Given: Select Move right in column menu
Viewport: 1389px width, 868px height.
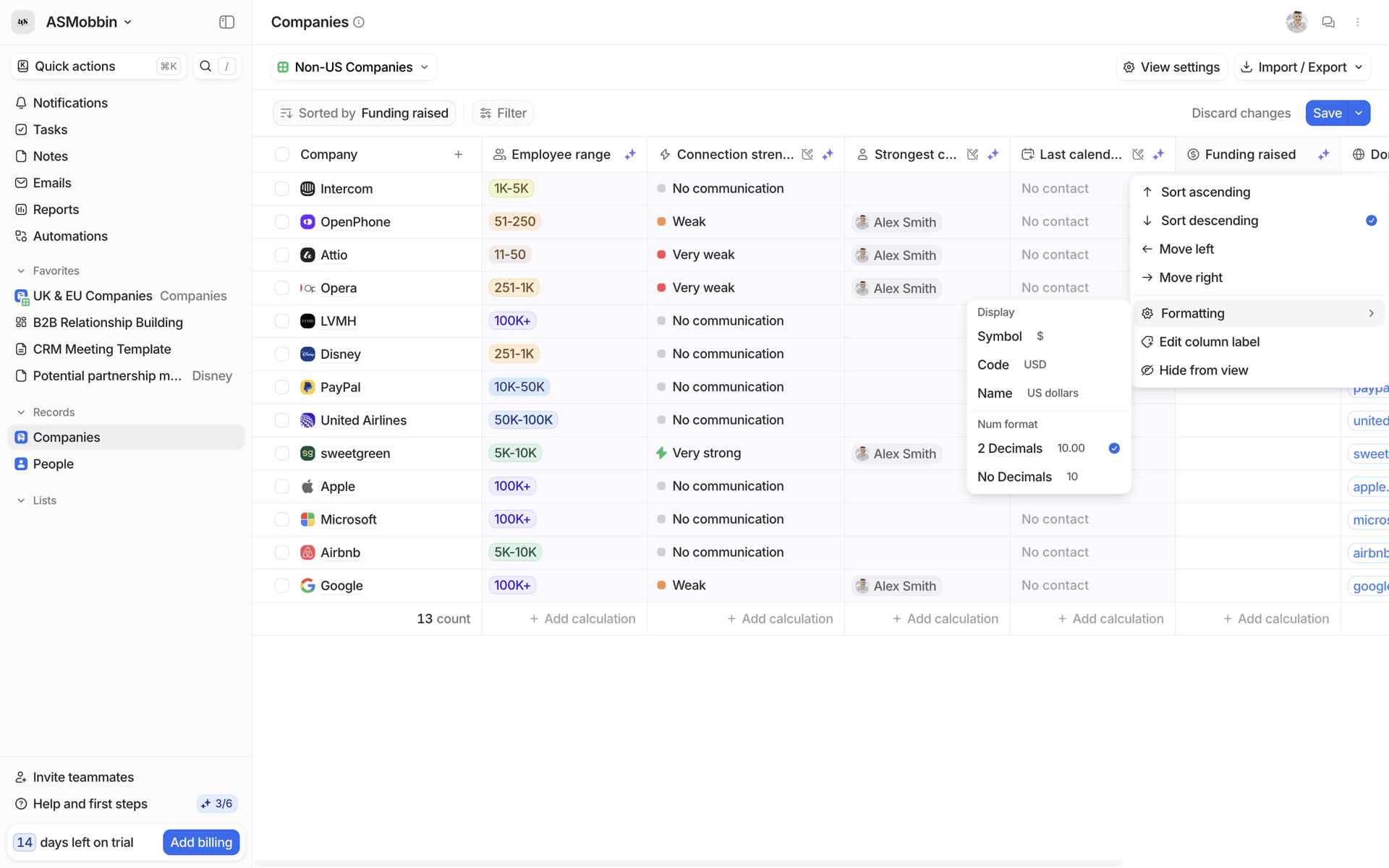Looking at the screenshot, I should 1259,278.
